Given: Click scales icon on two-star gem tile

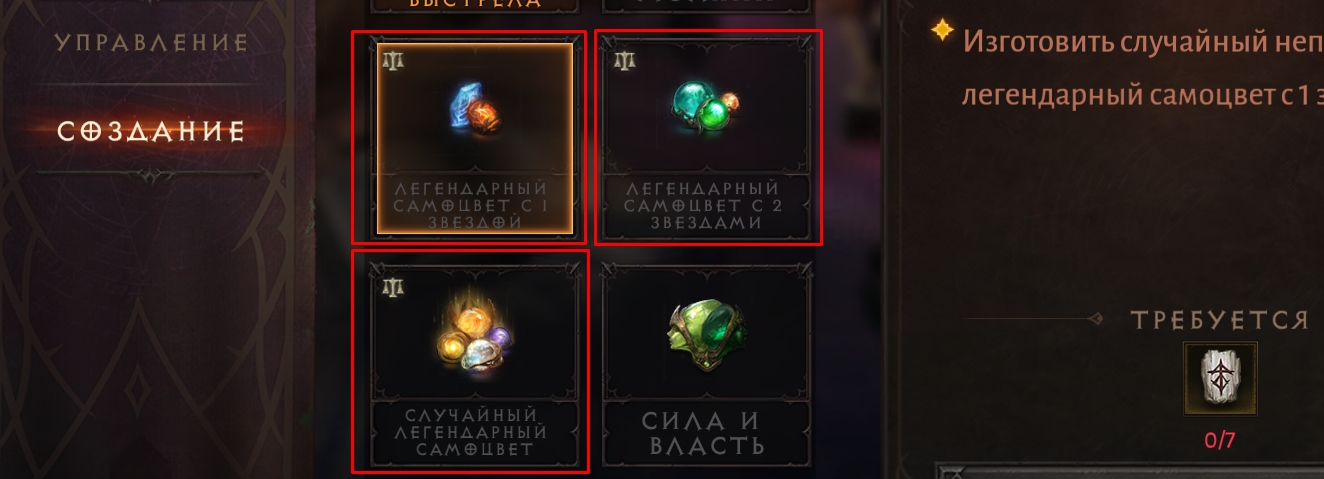Looking at the screenshot, I should point(626,59).
